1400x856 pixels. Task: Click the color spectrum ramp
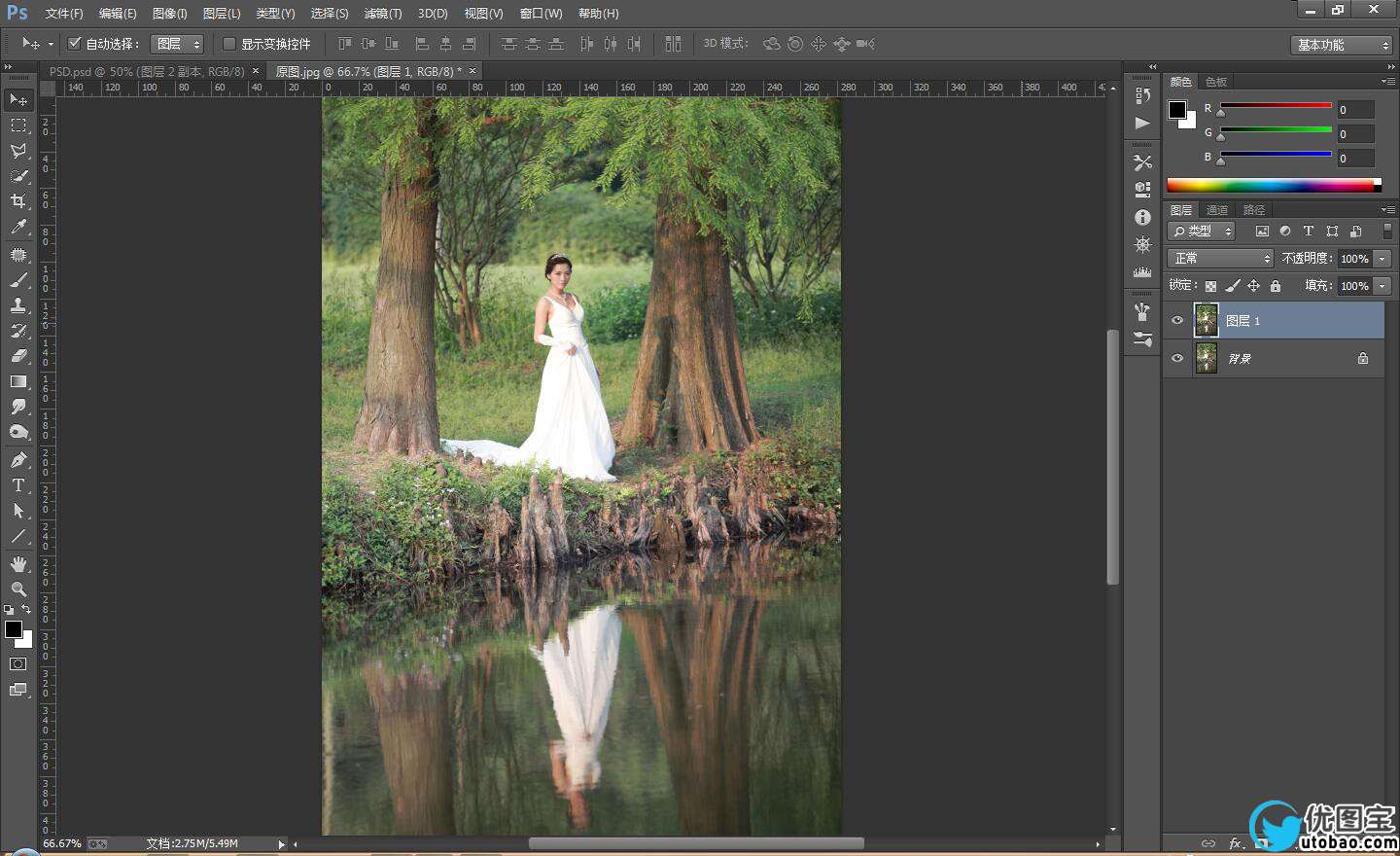coord(1274,185)
